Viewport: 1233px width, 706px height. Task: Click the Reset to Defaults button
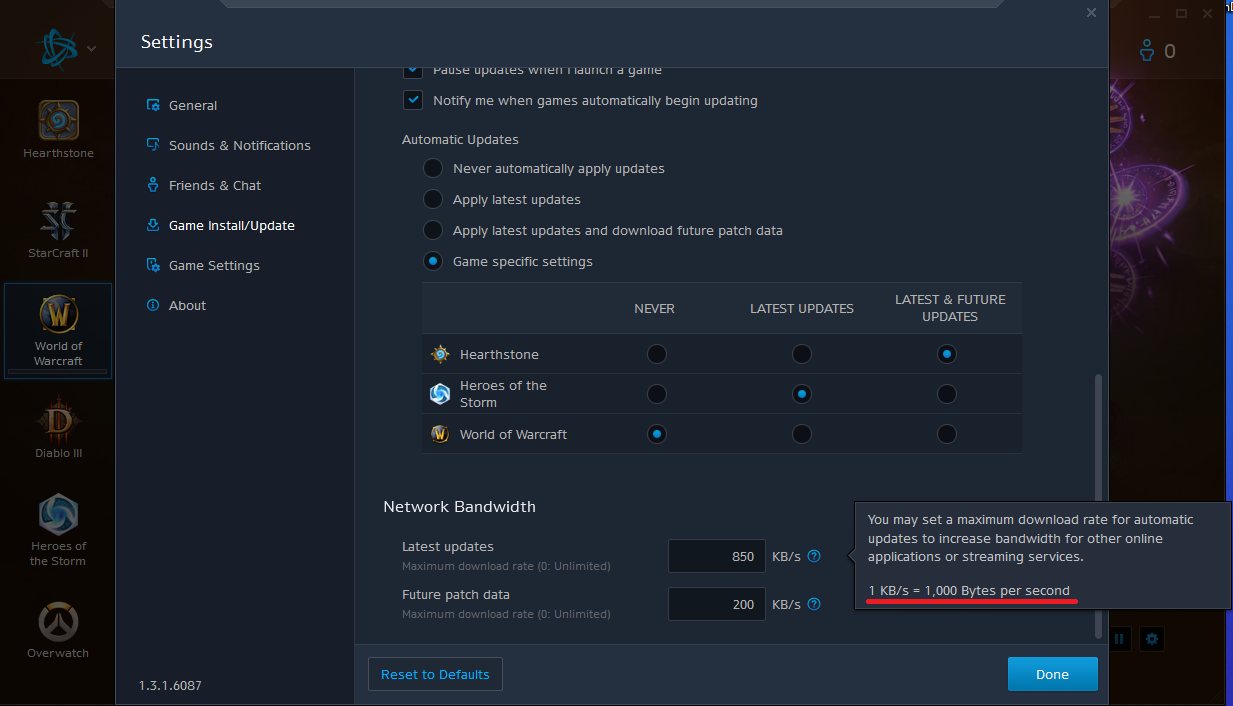(435, 674)
